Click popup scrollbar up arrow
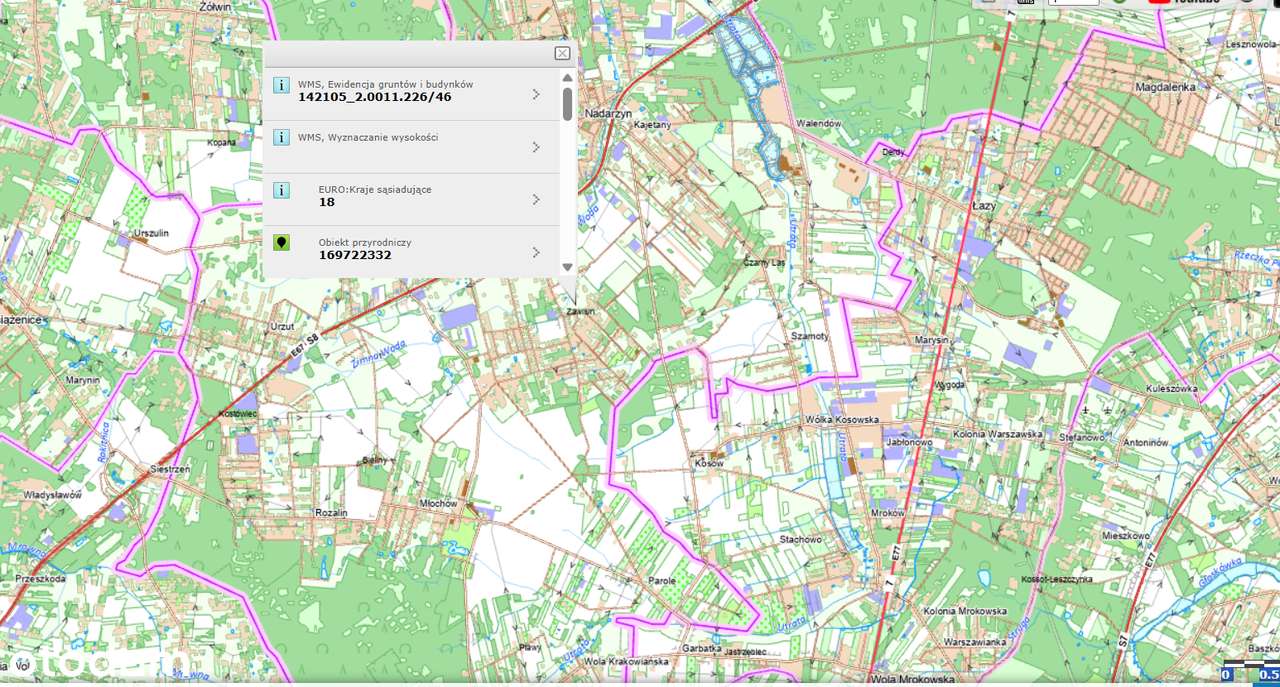 point(567,77)
